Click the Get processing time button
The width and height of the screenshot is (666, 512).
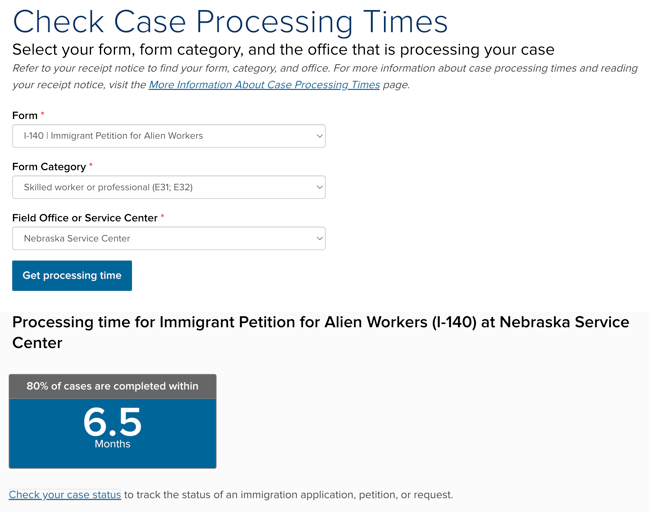pos(72,276)
